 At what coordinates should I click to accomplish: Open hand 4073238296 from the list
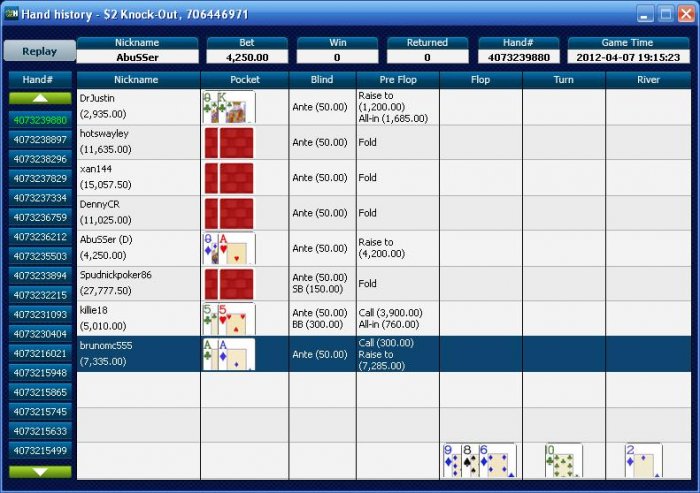click(x=40, y=159)
